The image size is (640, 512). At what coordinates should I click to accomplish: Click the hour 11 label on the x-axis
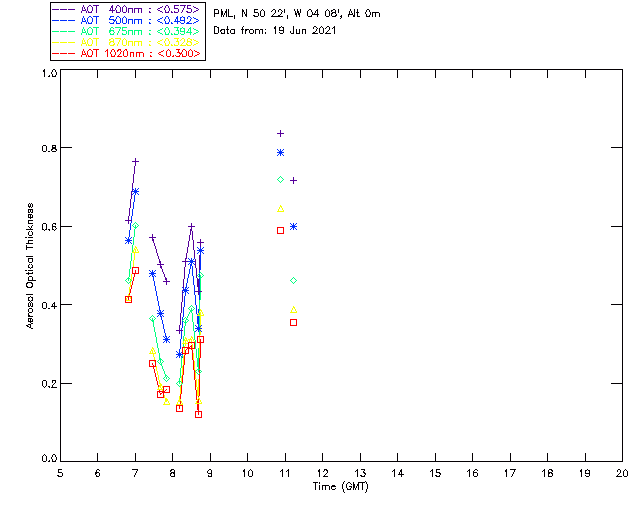point(285,473)
